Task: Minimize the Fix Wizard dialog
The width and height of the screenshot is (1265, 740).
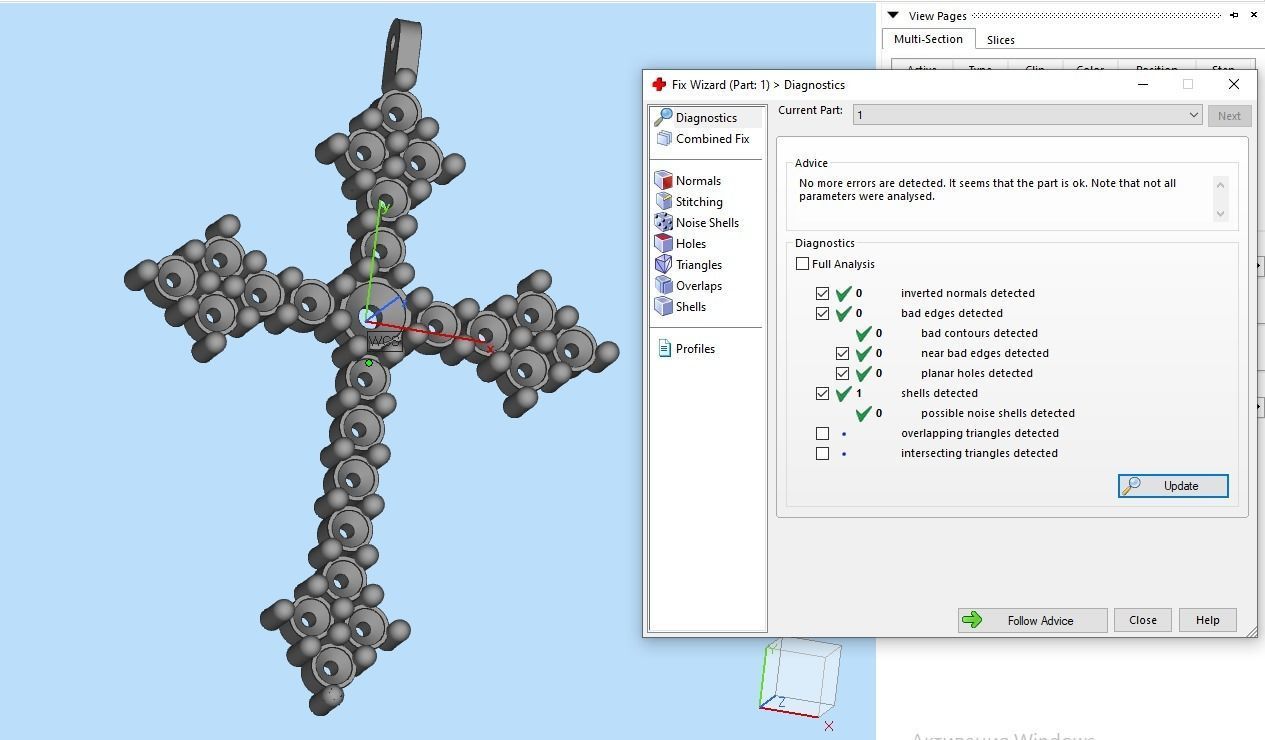Action: tap(1143, 84)
